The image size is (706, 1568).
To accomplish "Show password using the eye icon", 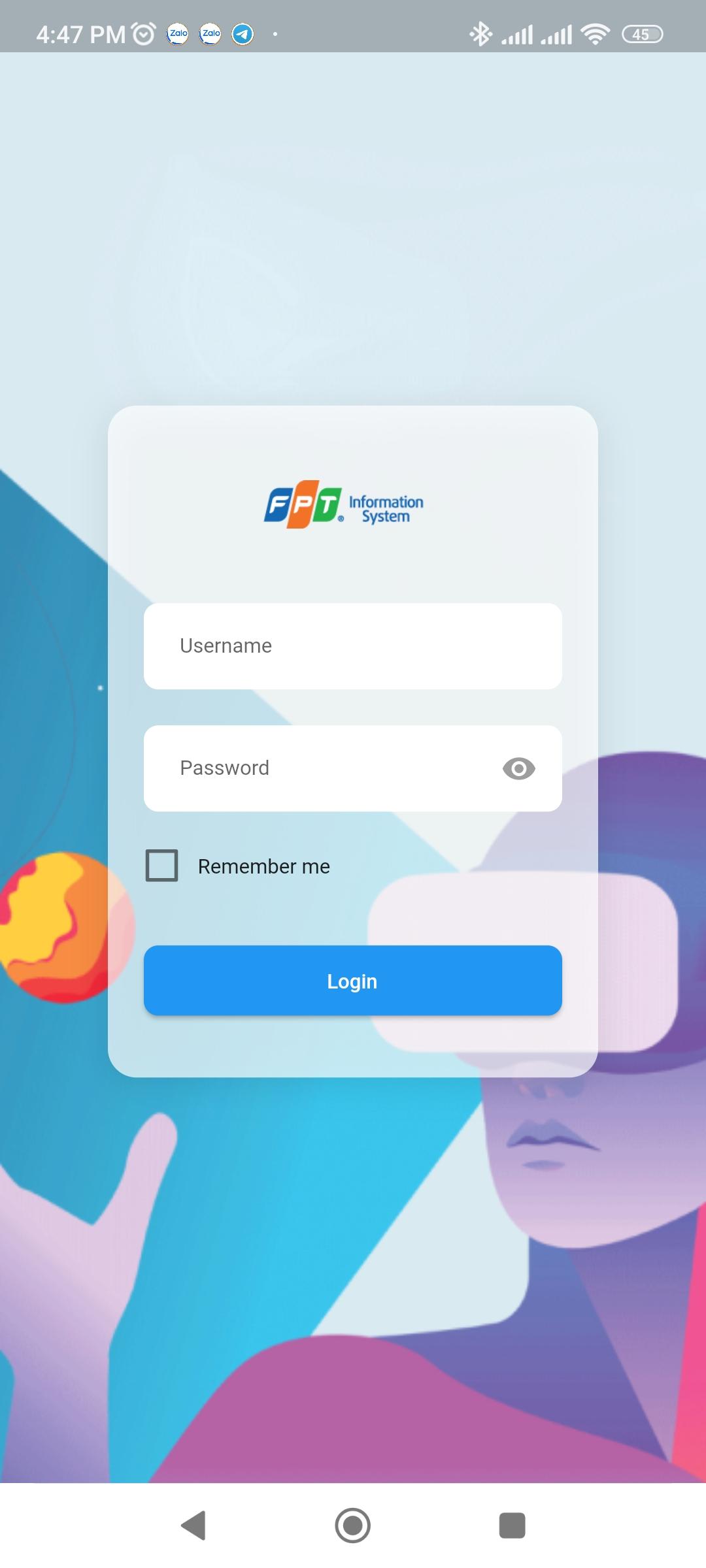I will (519, 768).
